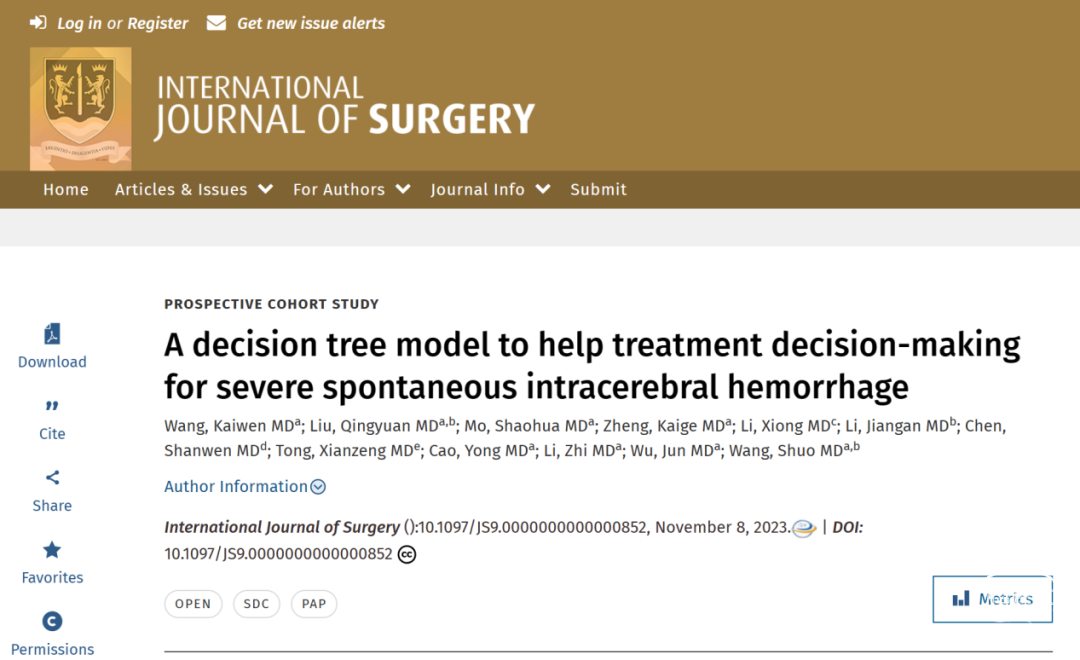Image resolution: width=1080 pixels, height=660 pixels.
Task: Click the Register link
Action: click(158, 23)
